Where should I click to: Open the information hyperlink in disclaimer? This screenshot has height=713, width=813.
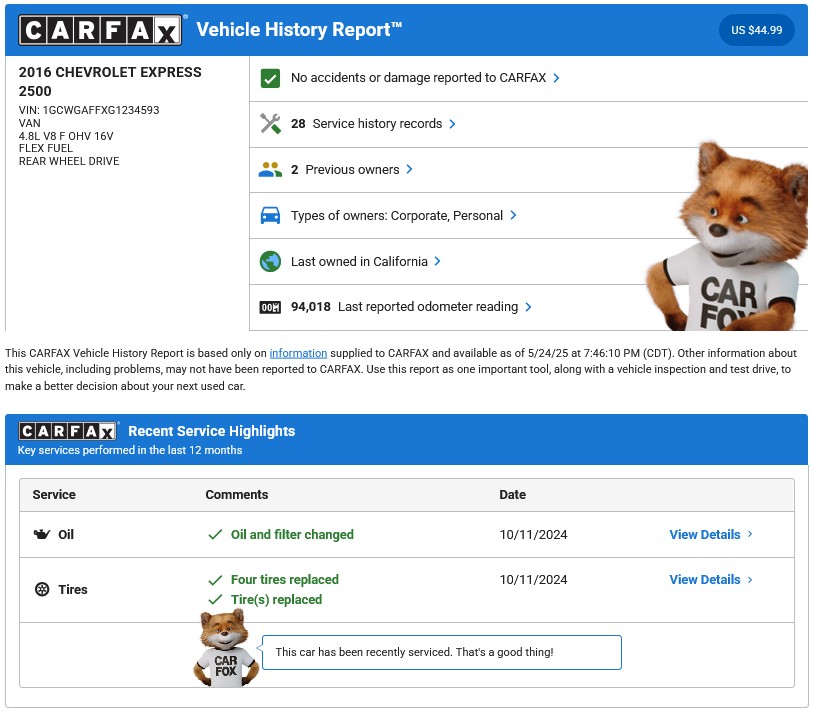point(298,353)
